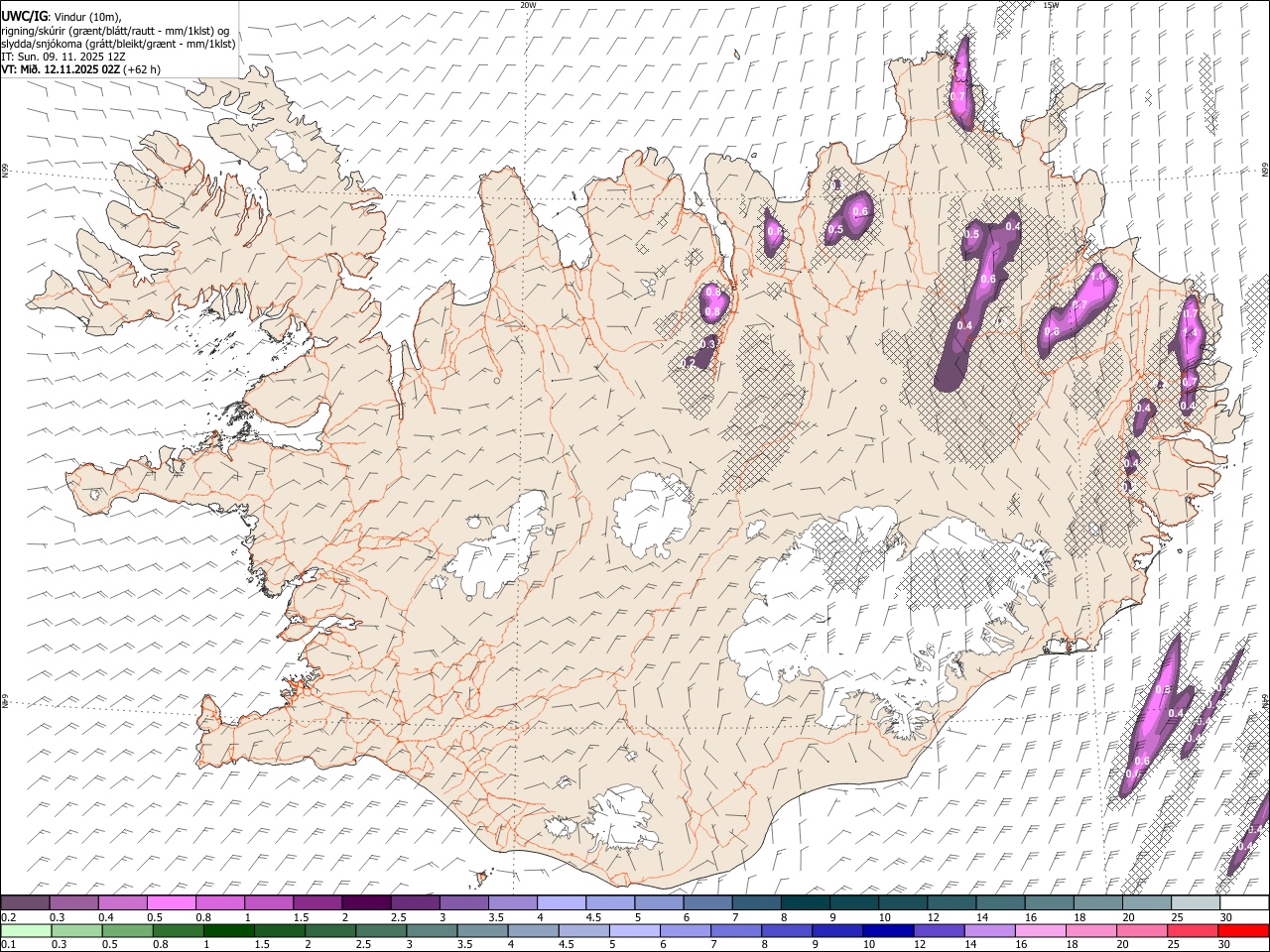The image size is (1270, 952).
Task: Click the lower legend swatch labelled 3.5
Action: tap(482, 930)
